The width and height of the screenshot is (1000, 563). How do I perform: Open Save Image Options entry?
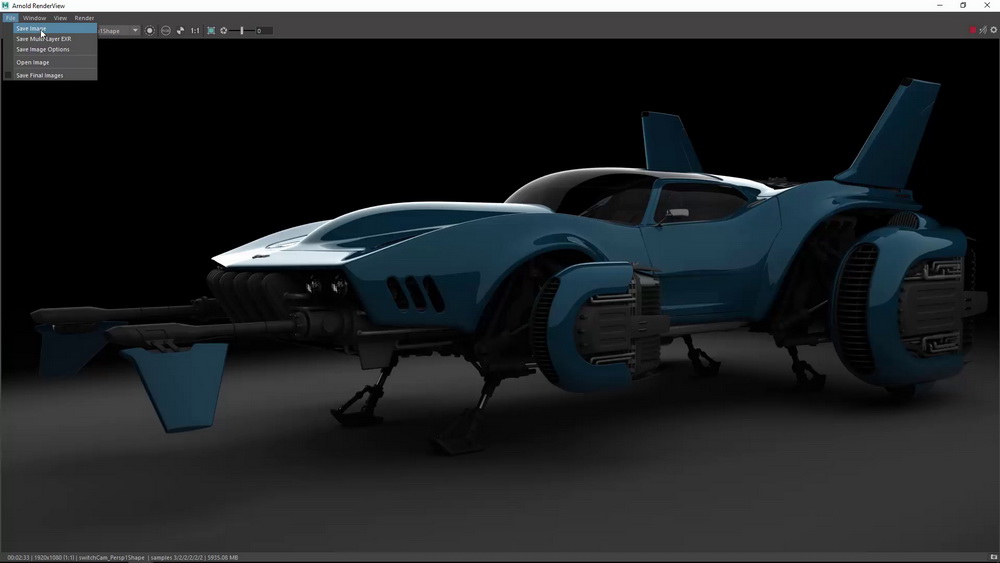click(x=55, y=49)
